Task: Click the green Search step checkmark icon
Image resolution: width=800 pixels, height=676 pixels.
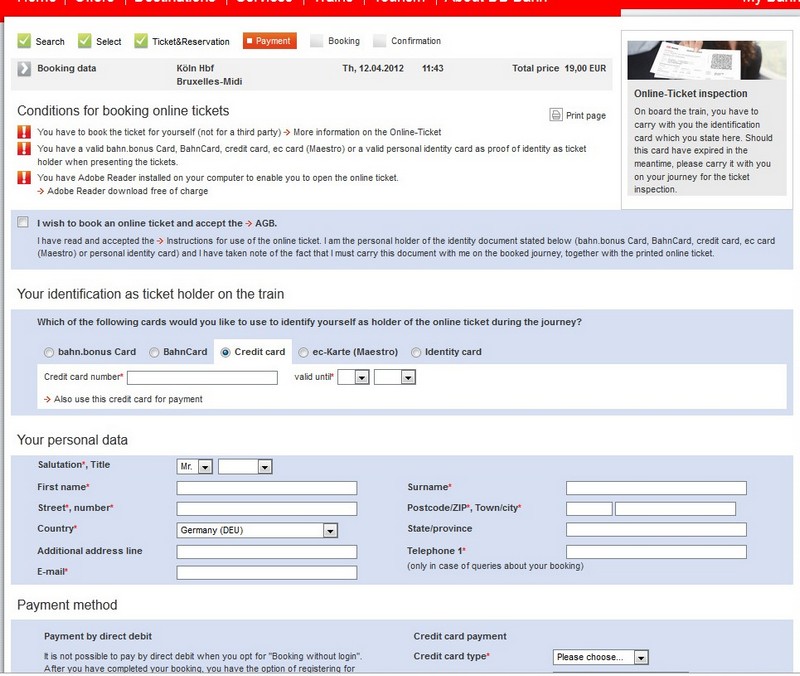Action: pos(24,41)
